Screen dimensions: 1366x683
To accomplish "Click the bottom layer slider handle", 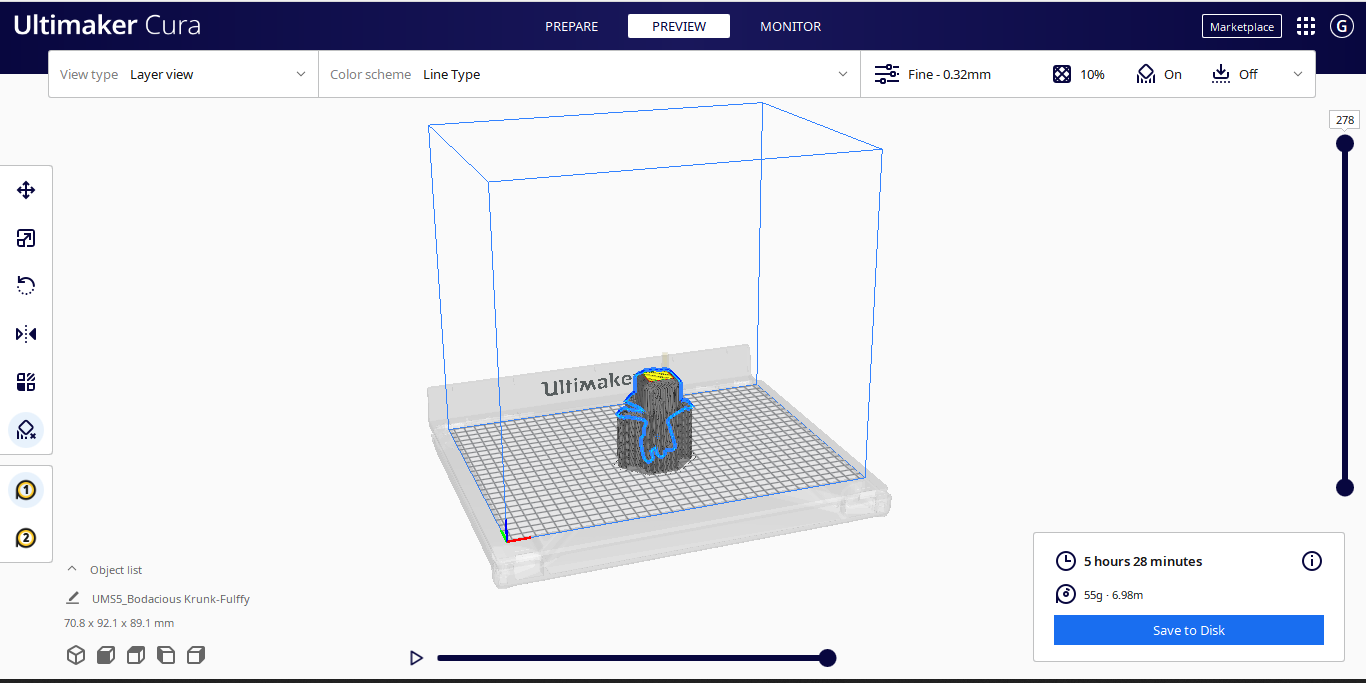I will click(x=1345, y=487).
